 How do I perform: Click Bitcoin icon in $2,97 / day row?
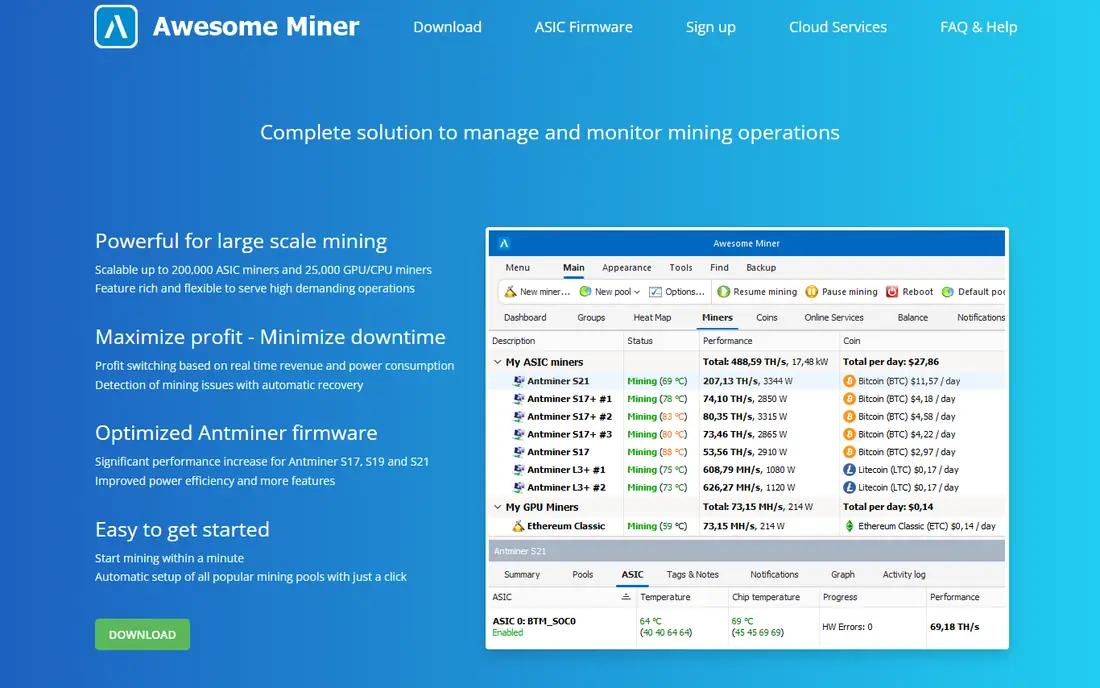click(849, 452)
